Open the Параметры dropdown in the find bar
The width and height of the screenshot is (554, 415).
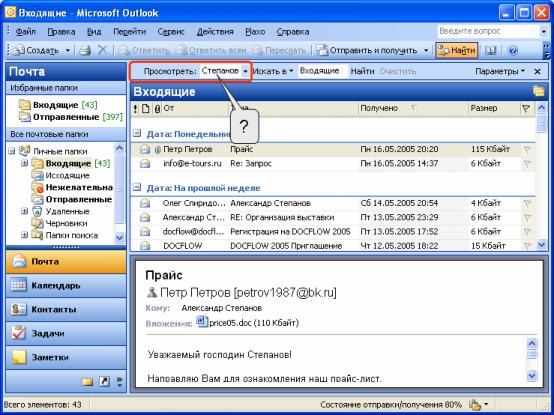coord(500,71)
